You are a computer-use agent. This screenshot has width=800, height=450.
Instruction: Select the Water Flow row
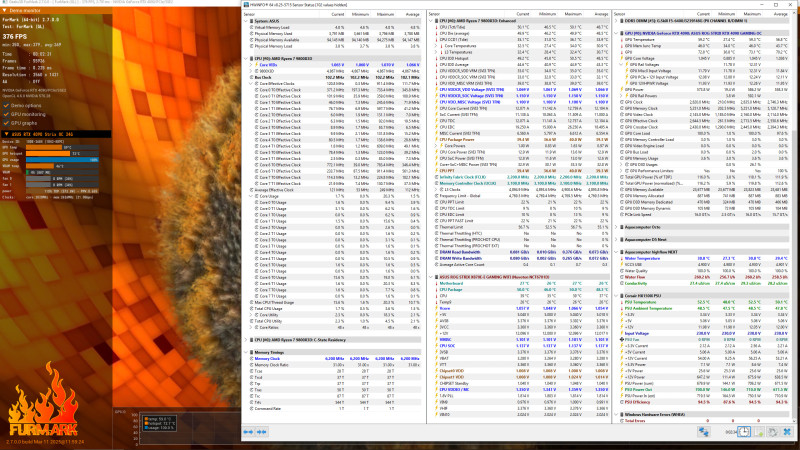click(703, 277)
